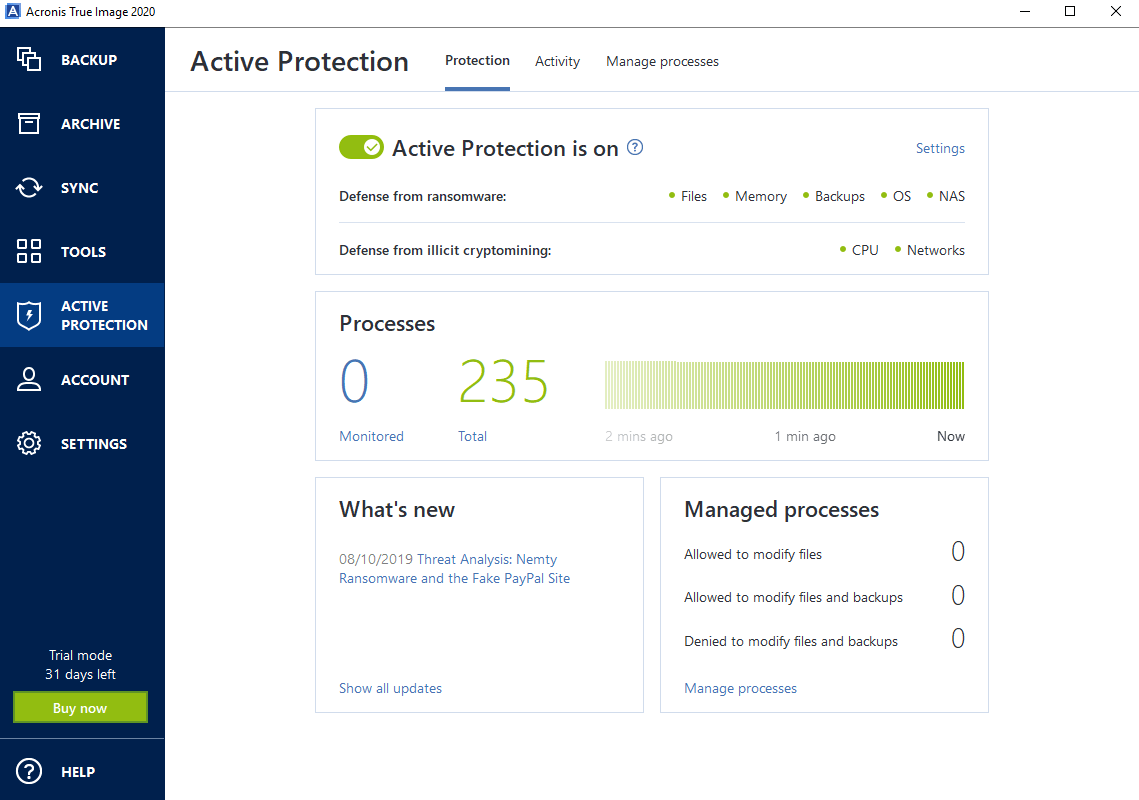Click the Networks cryptomining defense indicator
Viewport: 1139px width, 800px height.
[930, 250]
